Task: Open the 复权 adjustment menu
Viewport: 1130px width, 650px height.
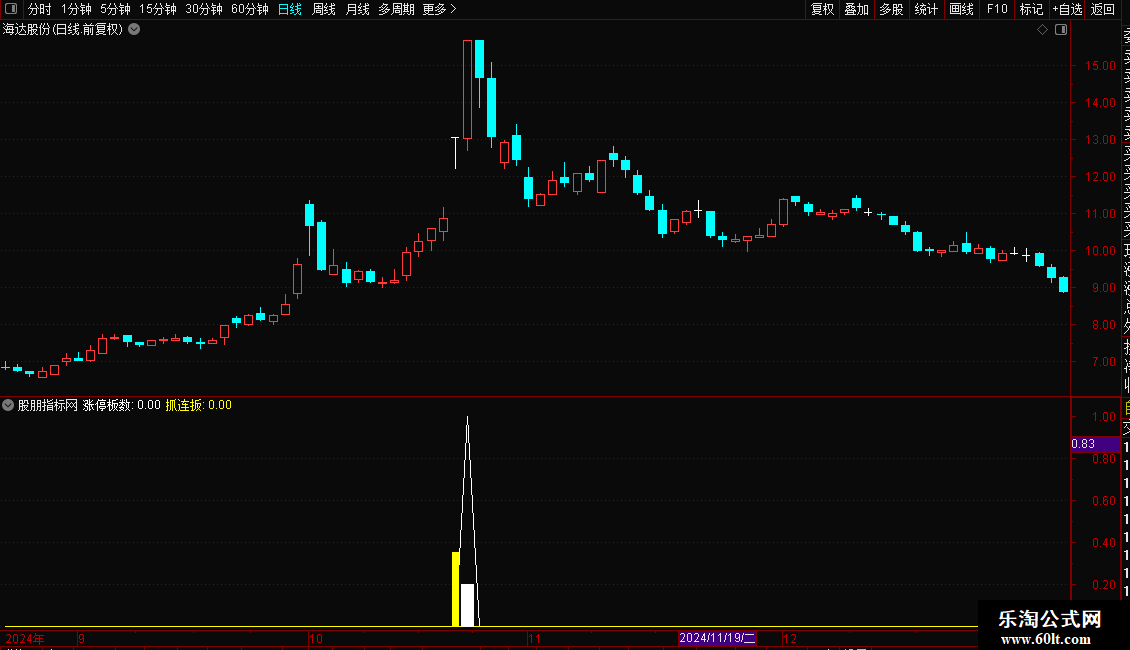Action: [x=822, y=9]
